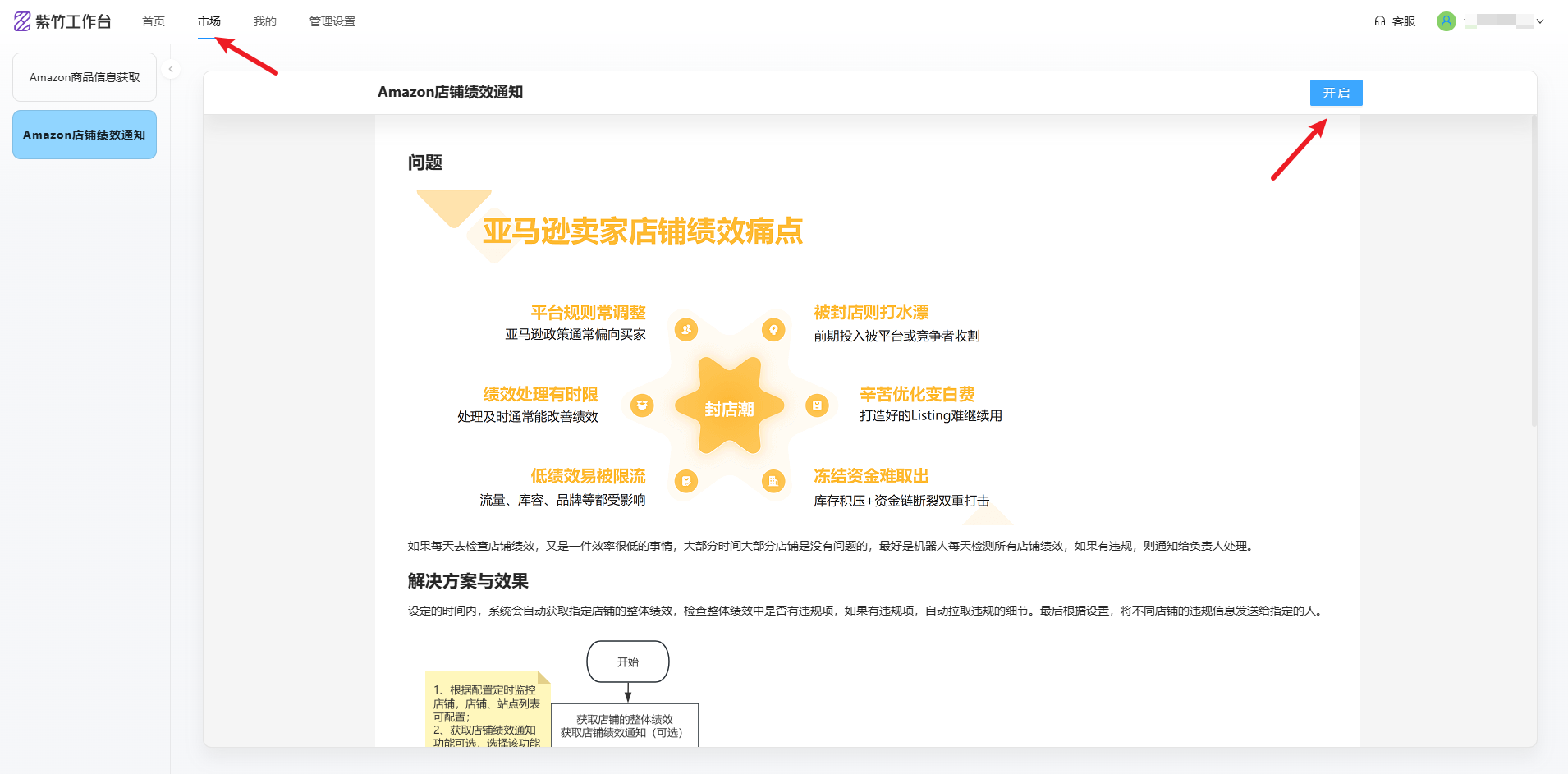Screen dimensions: 1568x774
Task: Open the 管理设置 tab
Action: 332,21
